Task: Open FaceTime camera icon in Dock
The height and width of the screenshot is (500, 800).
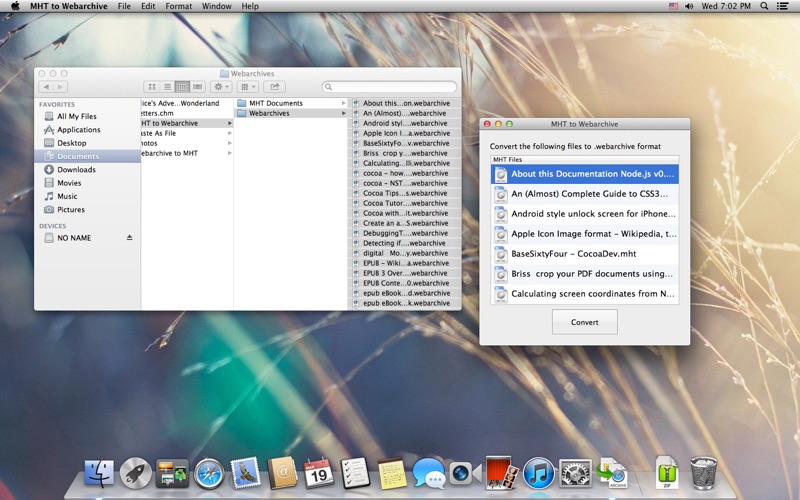Action: (465, 473)
